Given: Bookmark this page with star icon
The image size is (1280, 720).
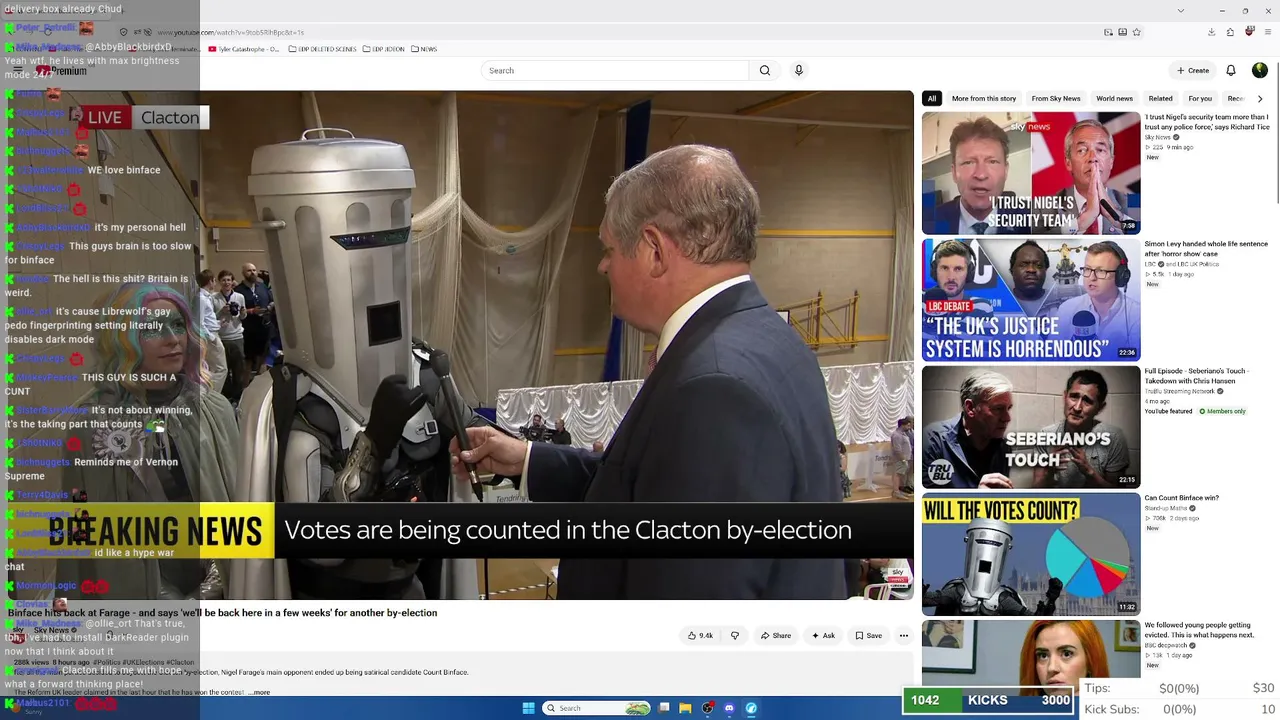Looking at the screenshot, I should pyautogui.click(x=1137, y=32).
